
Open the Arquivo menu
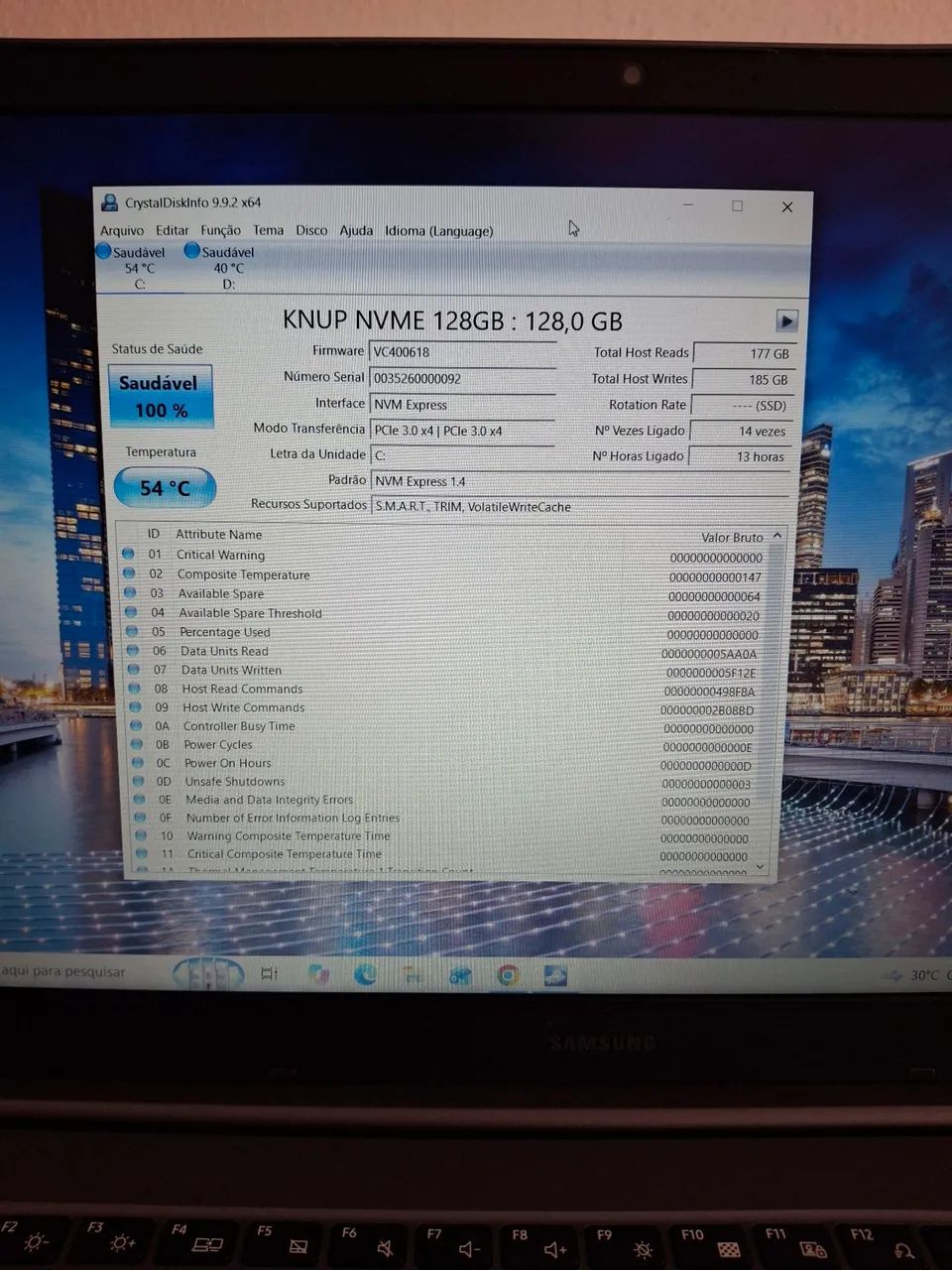coord(122,230)
